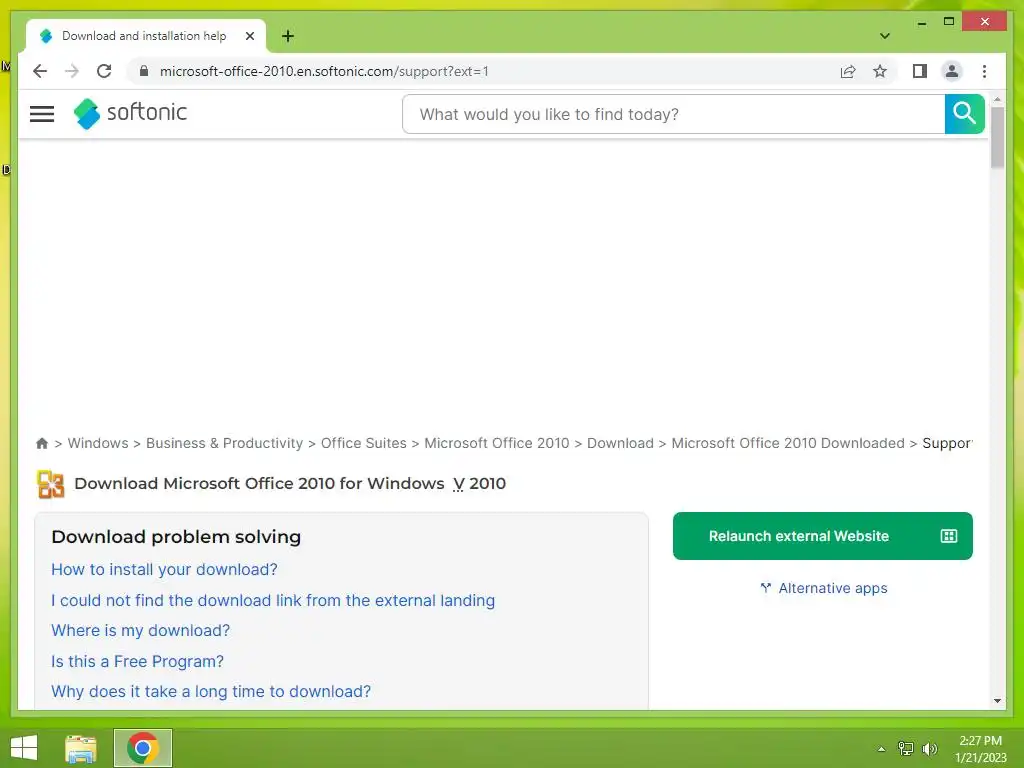This screenshot has width=1024, height=768.
Task: Bookmark this page with the star icon
Action: coord(880,71)
